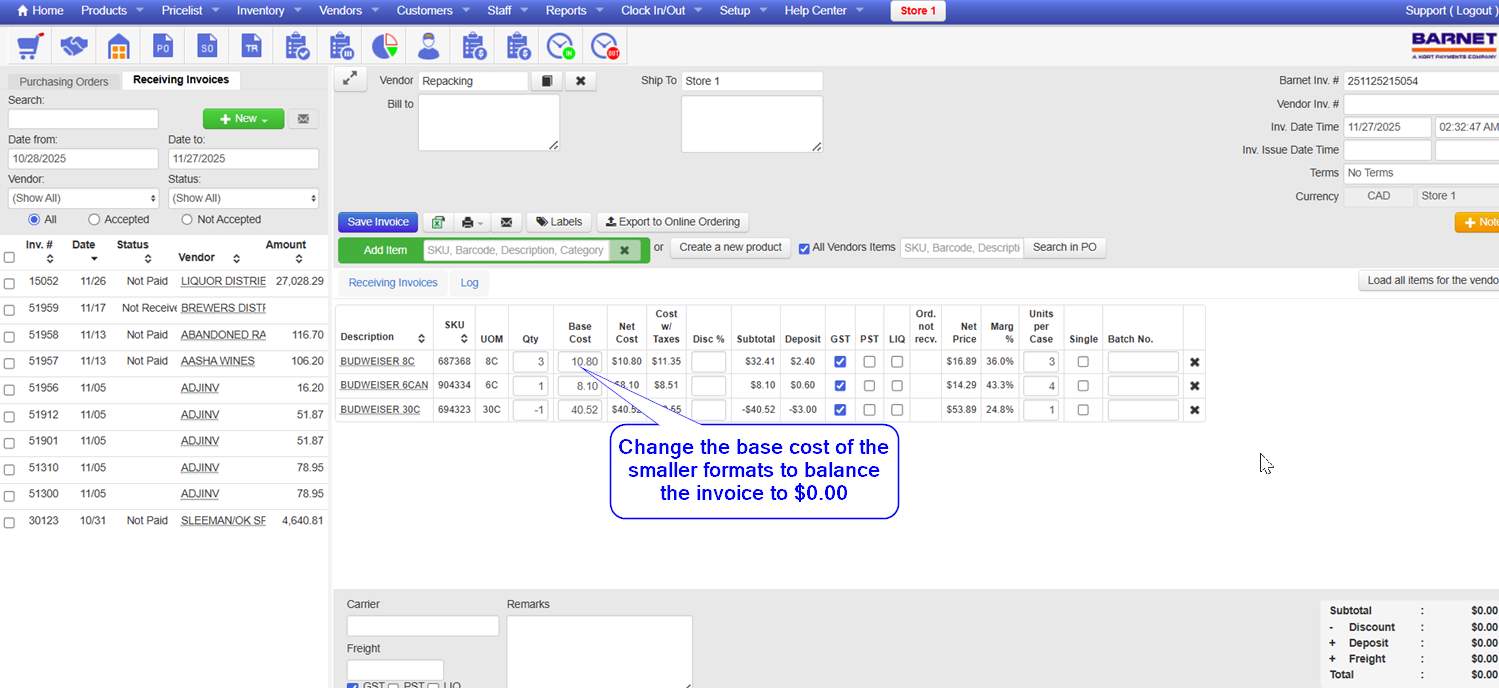Click the mail icon beside New button
The height and width of the screenshot is (688, 1499).
(302, 119)
